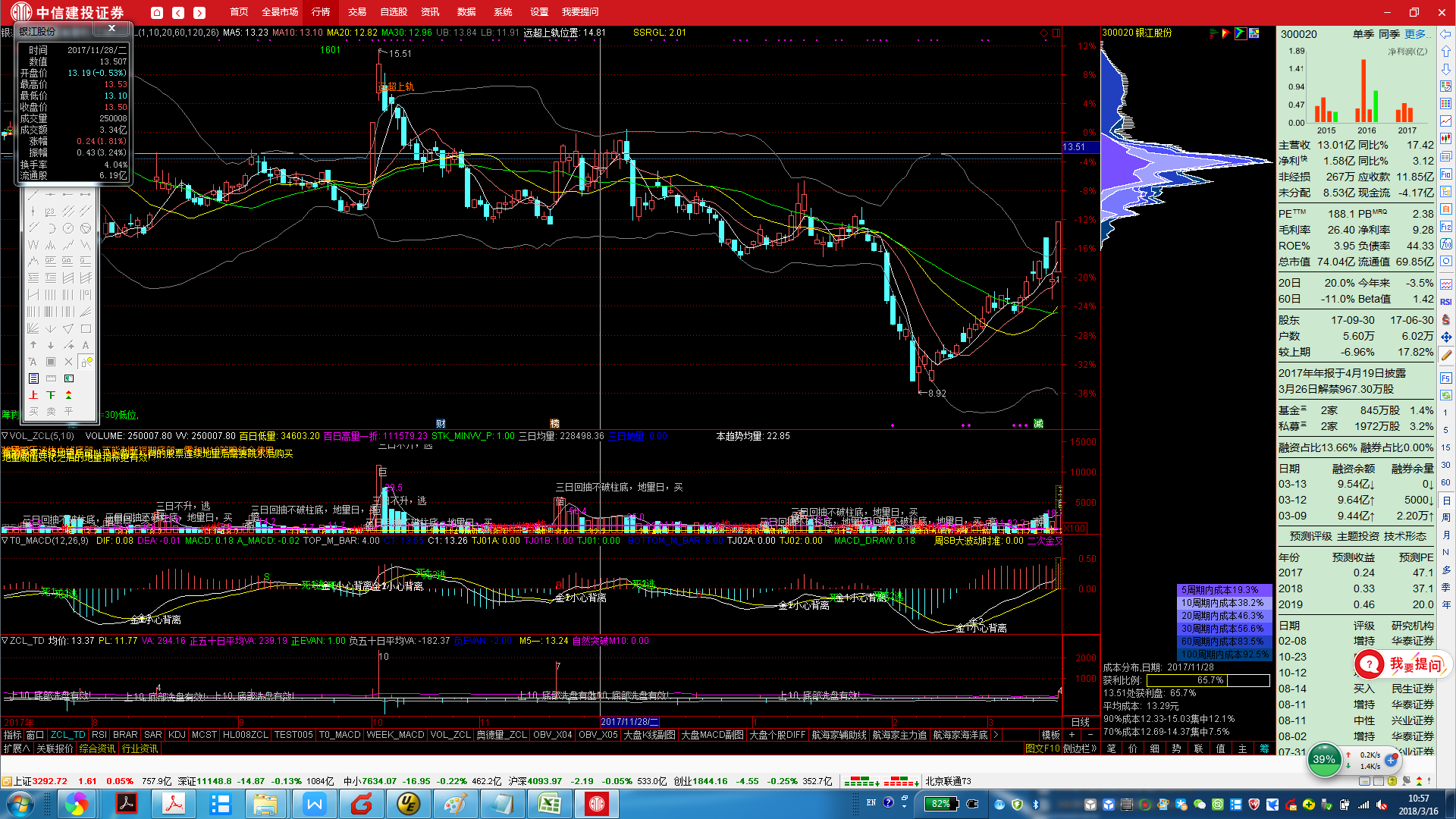Click the down arrow icon in right sidebar
The image size is (1456, 819).
[x=1446, y=69]
